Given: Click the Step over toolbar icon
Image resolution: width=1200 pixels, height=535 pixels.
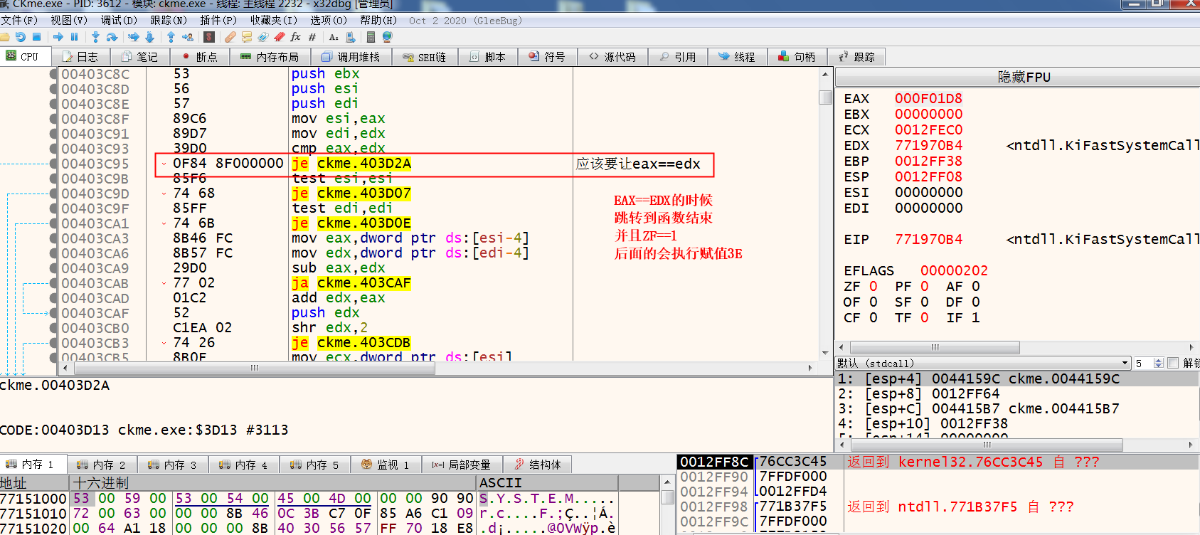Looking at the screenshot, I should 112,37.
